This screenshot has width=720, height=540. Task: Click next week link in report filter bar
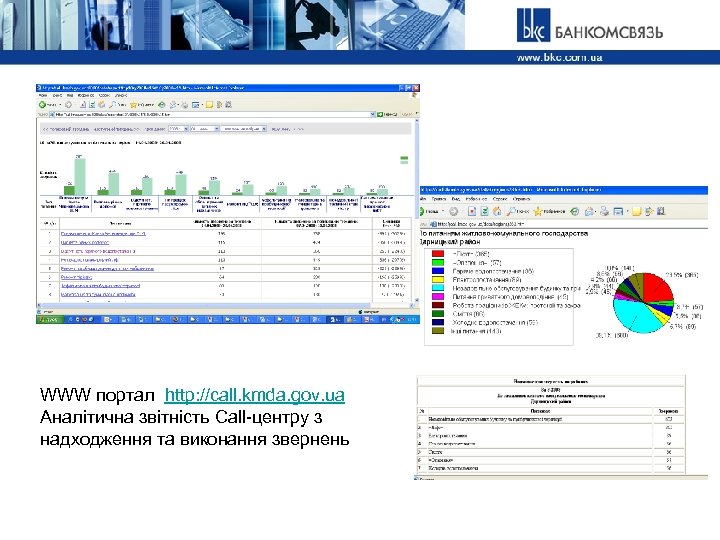(x=116, y=129)
